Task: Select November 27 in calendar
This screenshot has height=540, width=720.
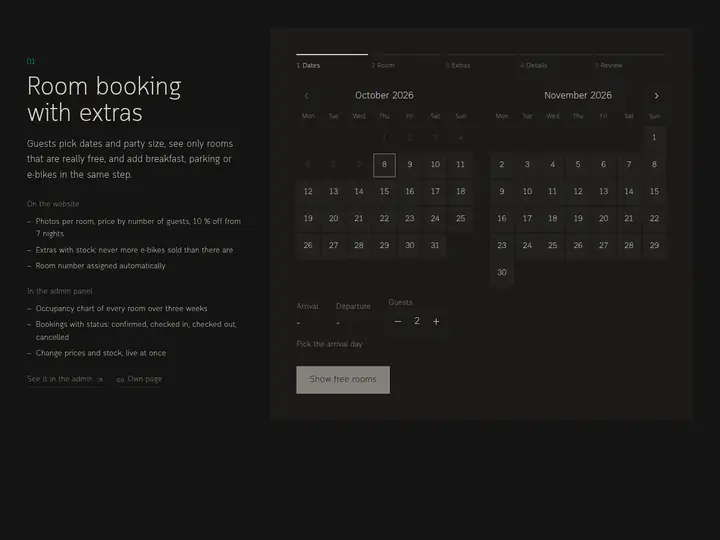Action: pos(603,246)
